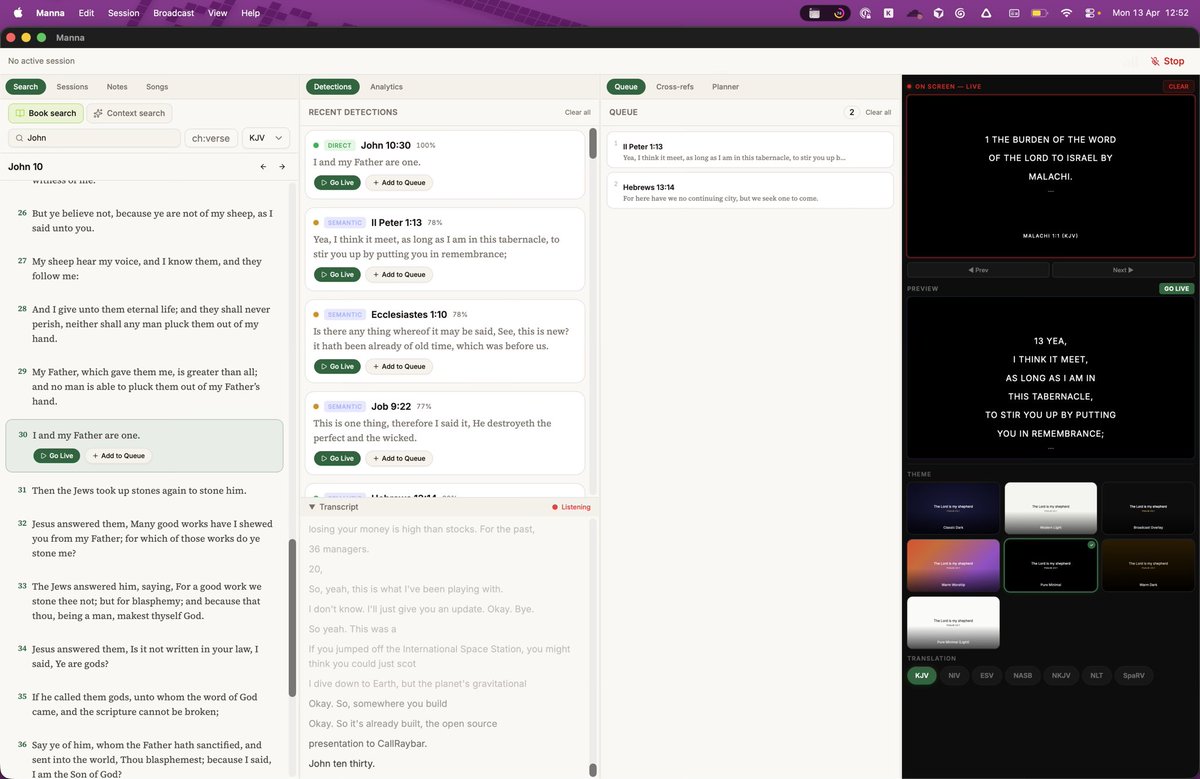
Task: Choose the Pure Minimal (Light) theme
Action: 953,622
